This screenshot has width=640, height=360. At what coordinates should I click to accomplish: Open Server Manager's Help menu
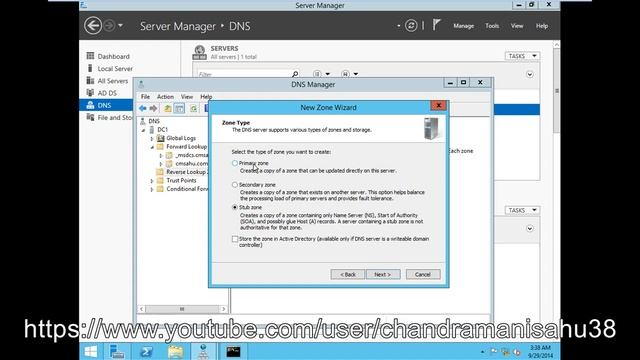click(542, 26)
